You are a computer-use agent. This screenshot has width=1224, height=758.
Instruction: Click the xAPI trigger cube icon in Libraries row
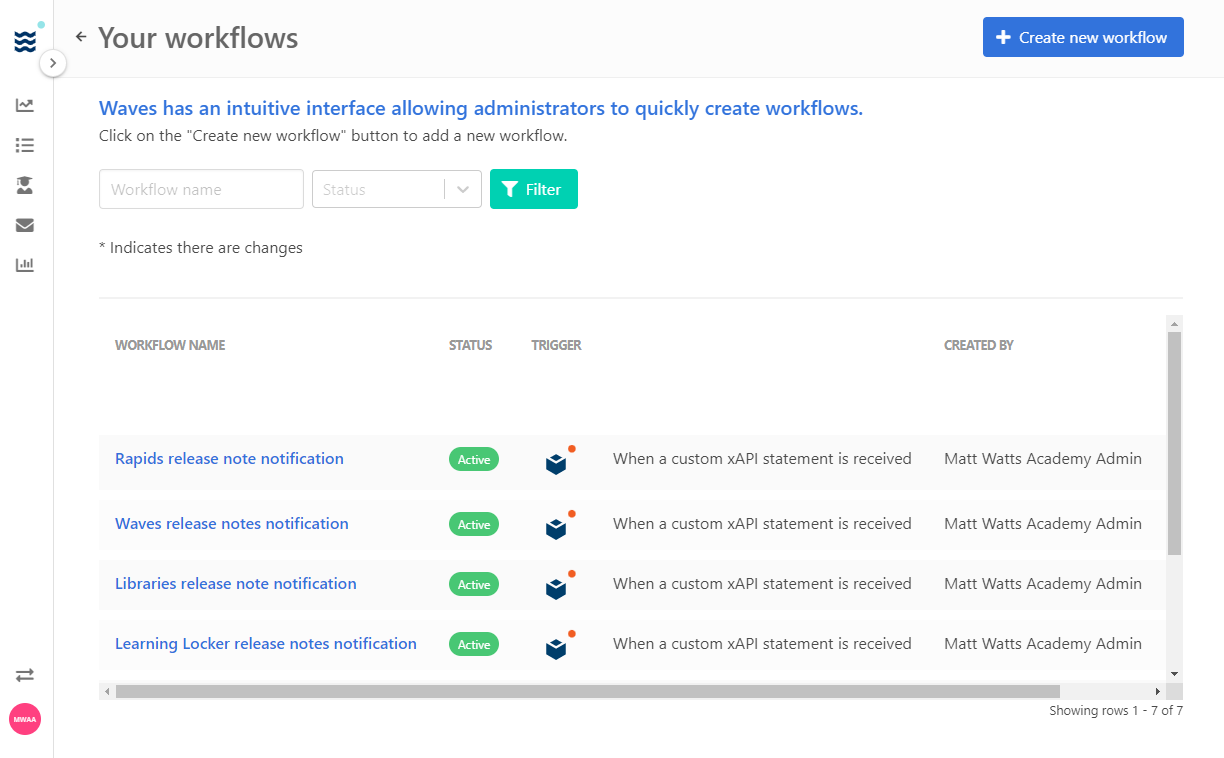click(x=557, y=588)
